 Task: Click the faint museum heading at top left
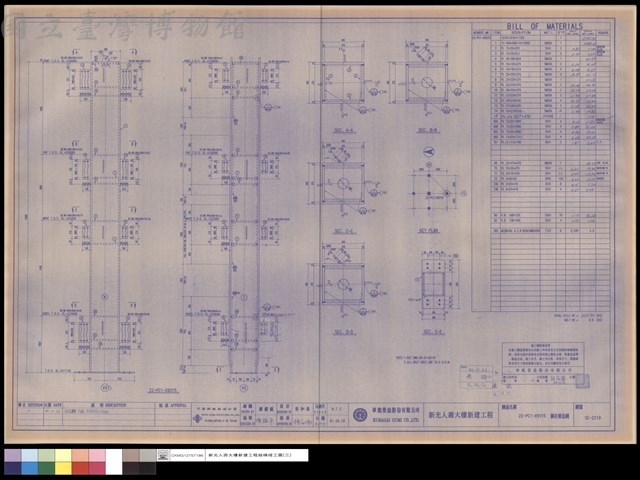124,24
